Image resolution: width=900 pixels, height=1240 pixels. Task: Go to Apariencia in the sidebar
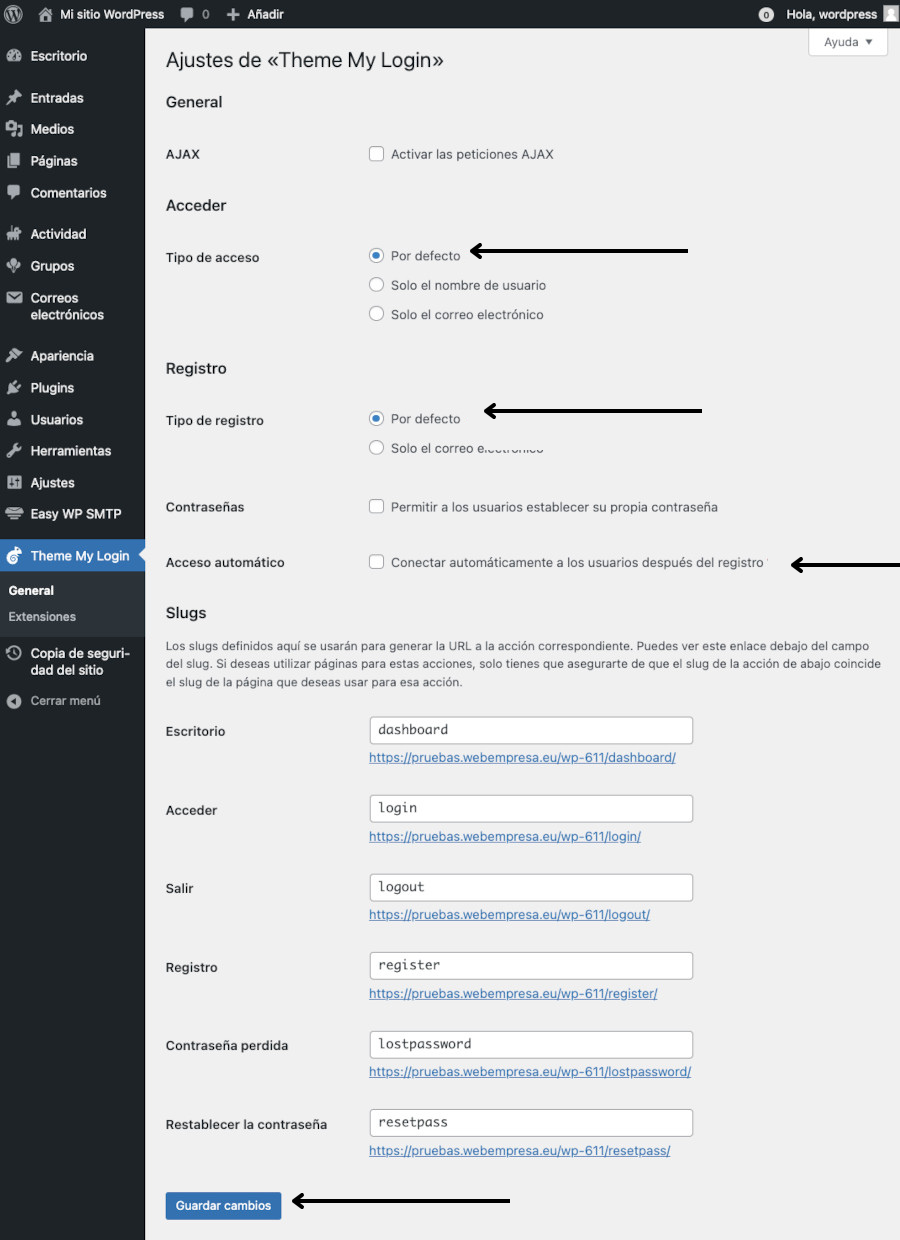62,356
